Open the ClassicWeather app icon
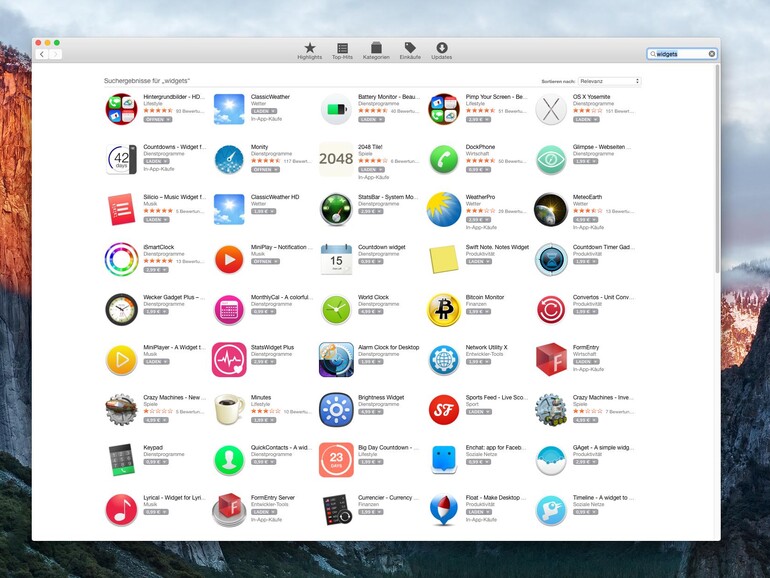This screenshot has width=770, height=578. (x=229, y=109)
